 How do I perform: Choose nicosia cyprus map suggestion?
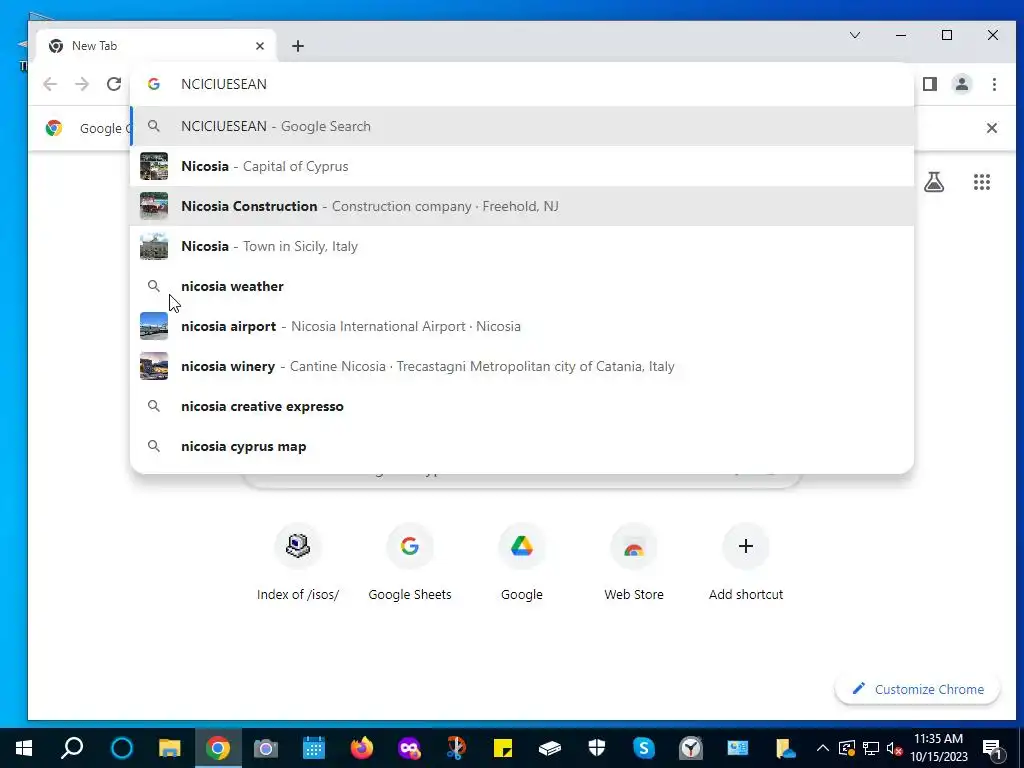[x=522, y=446]
